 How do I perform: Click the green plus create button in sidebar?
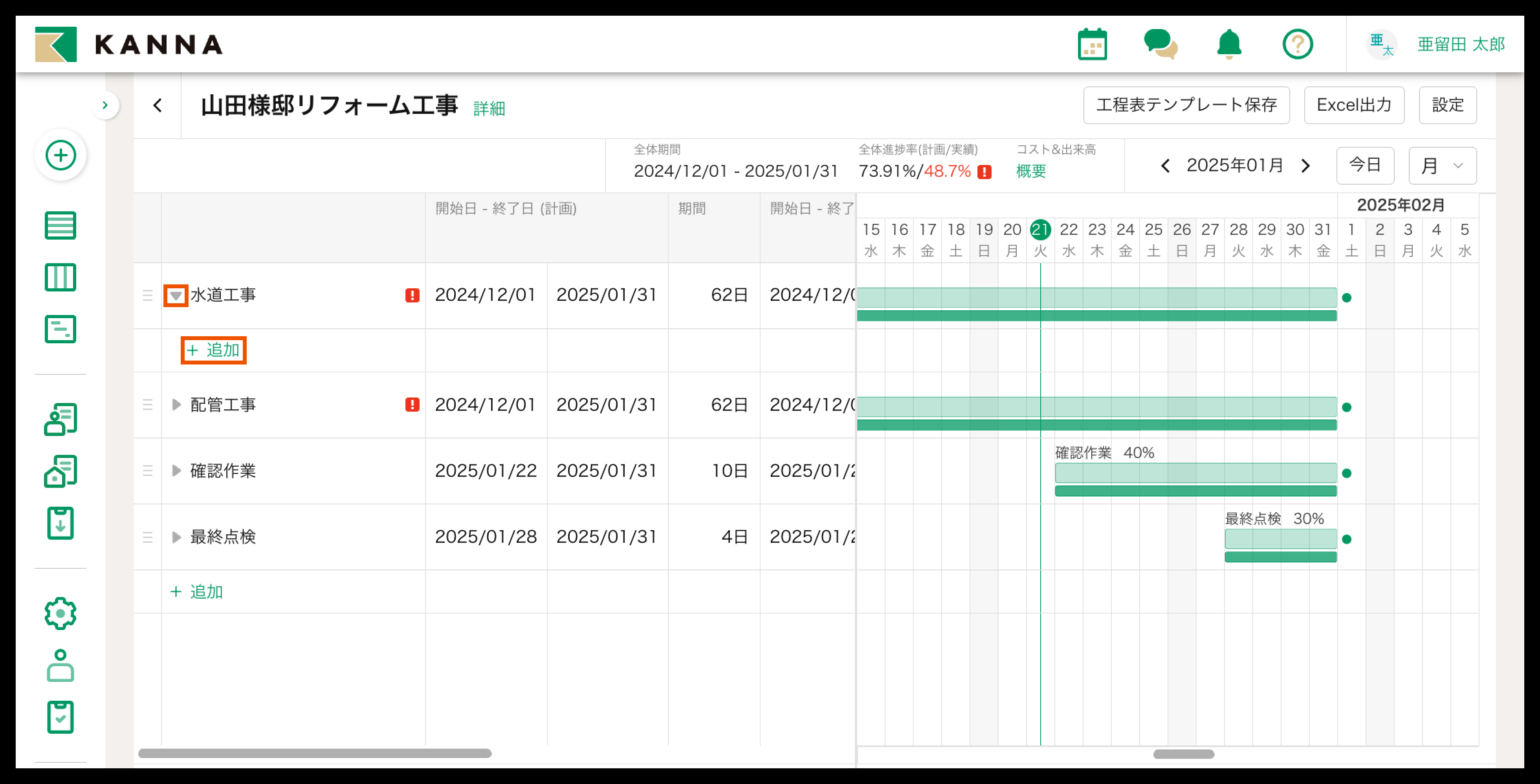[61, 156]
